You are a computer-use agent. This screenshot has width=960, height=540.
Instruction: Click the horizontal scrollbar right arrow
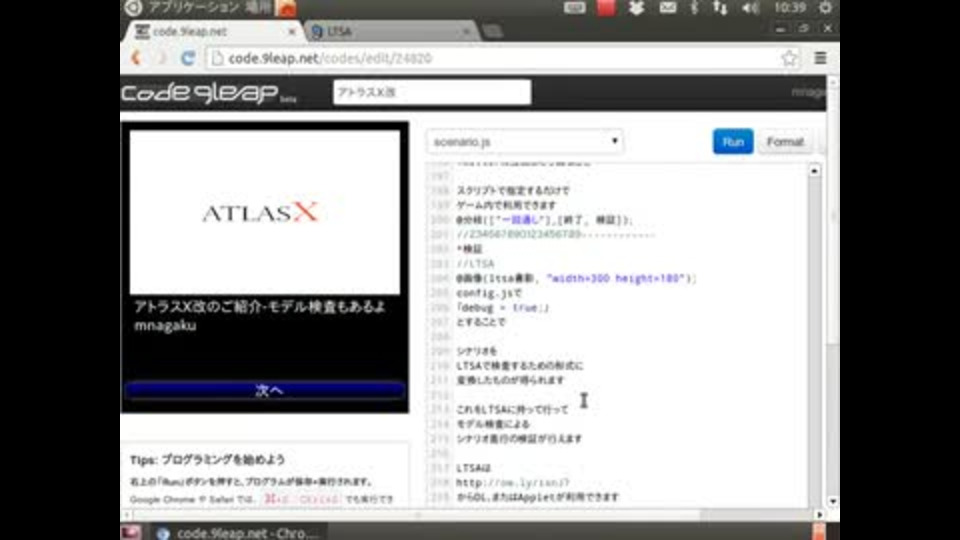tap(820, 515)
